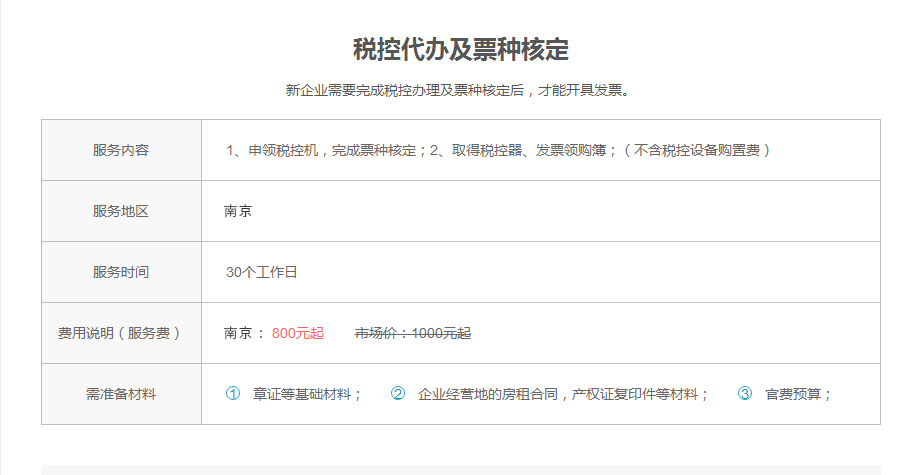Click the 企业经营地的房租合同 material item
The height and width of the screenshot is (475, 920).
[x=563, y=394]
